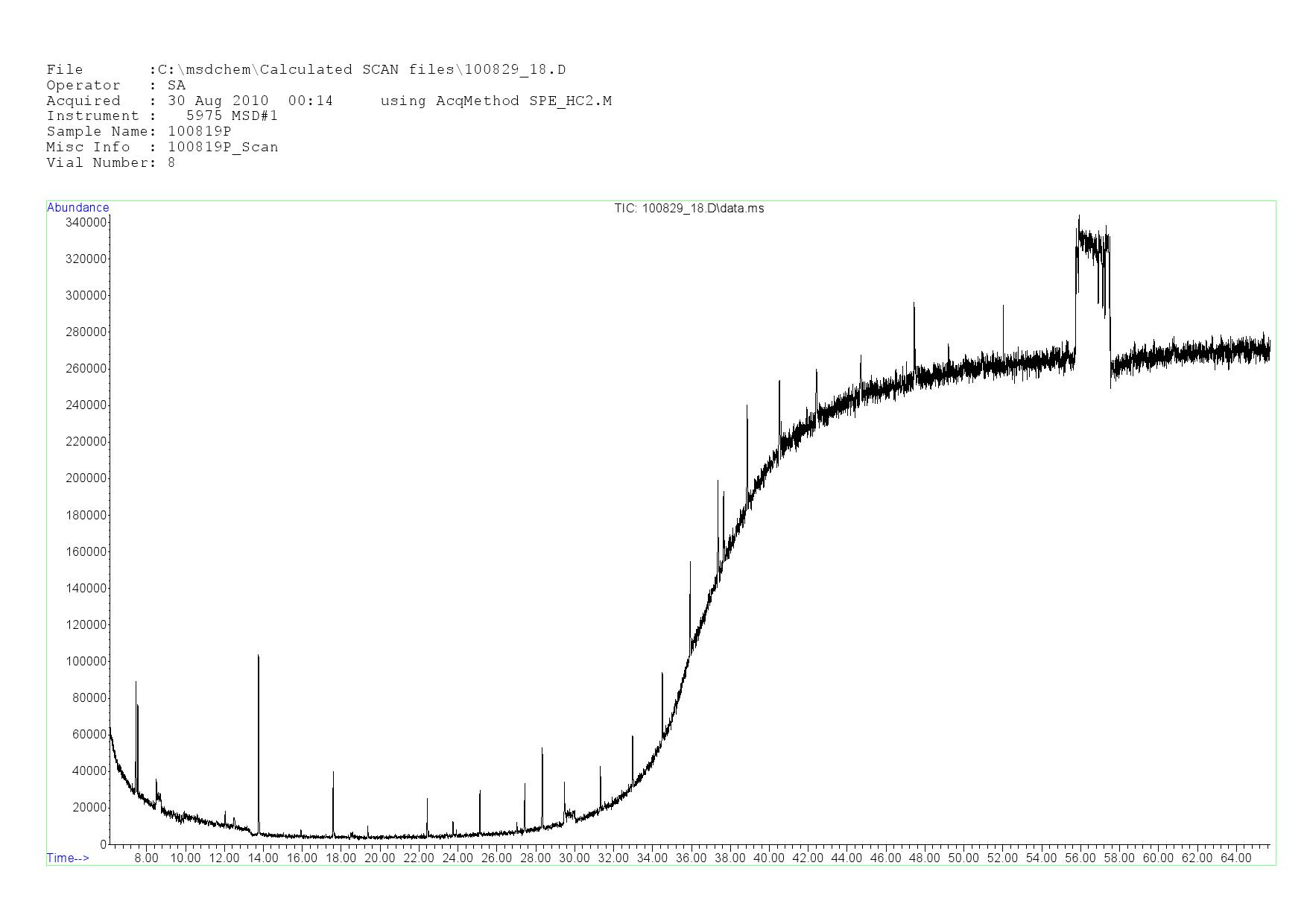This screenshot has height=924, width=1307.
Task: Click the Operator SA line
Action: point(115,85)
